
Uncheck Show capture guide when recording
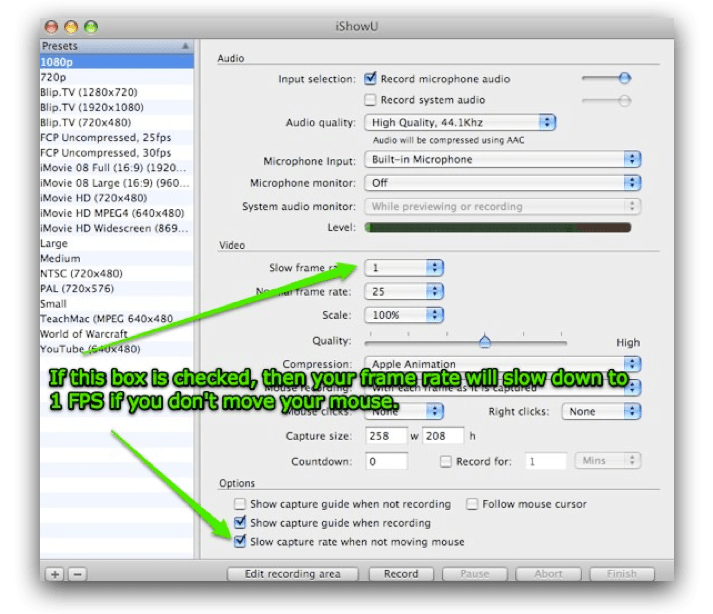pyautogui.click(x=240, y=522)
